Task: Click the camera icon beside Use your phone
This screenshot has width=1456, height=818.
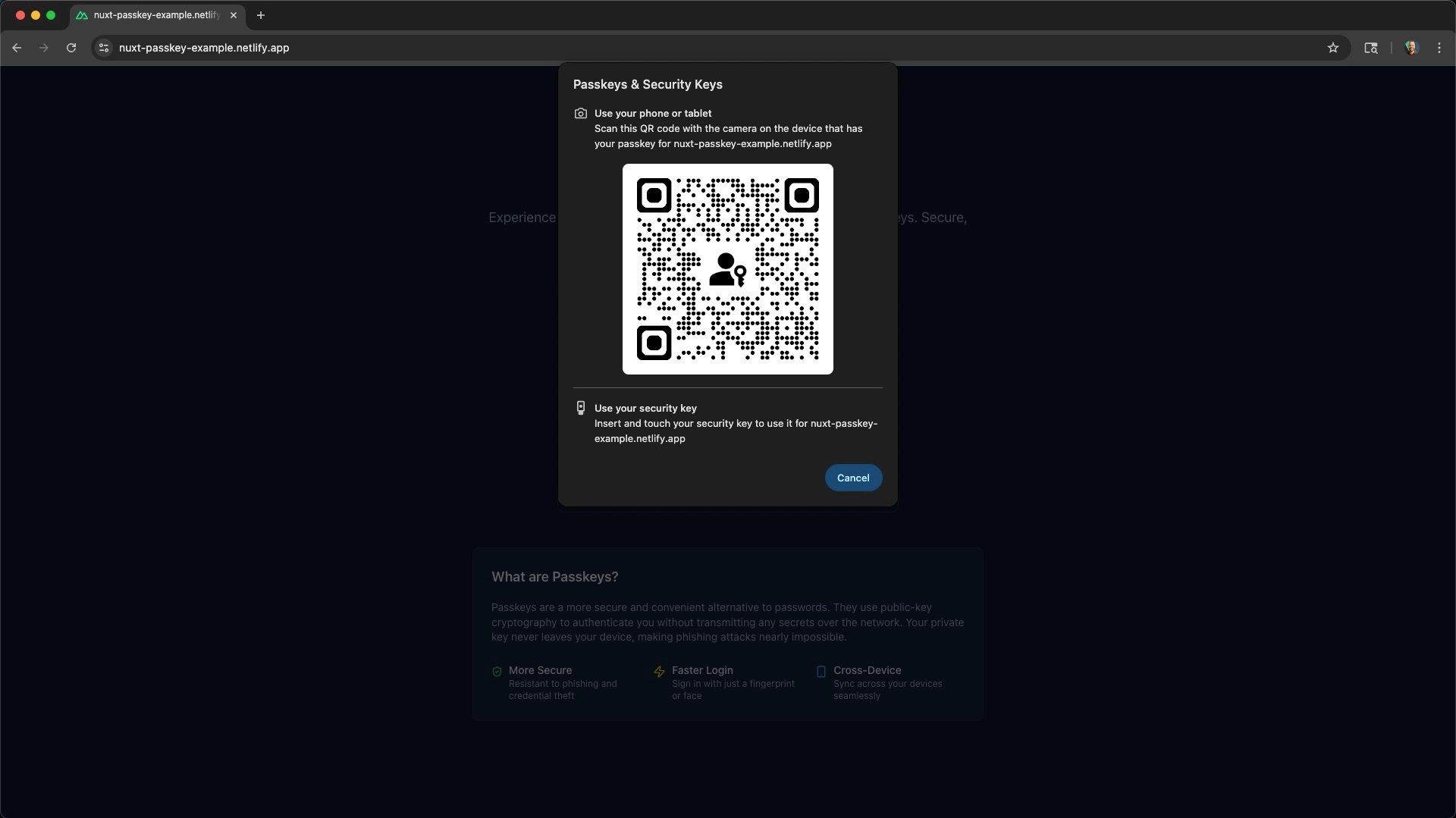Action: click(x=580, y=114)
